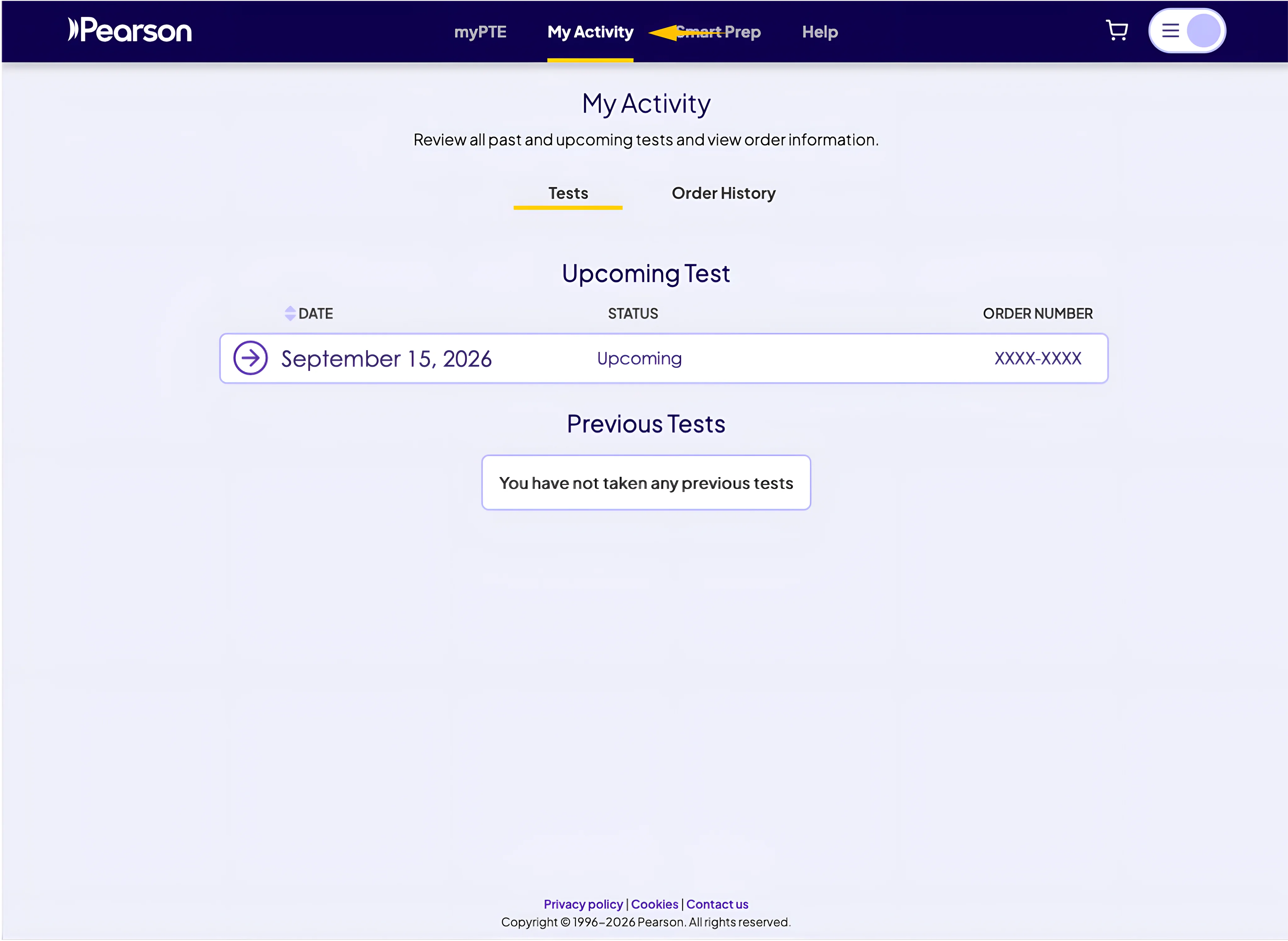
Task: Switch to the Tests tab
Action: (568, 193)
